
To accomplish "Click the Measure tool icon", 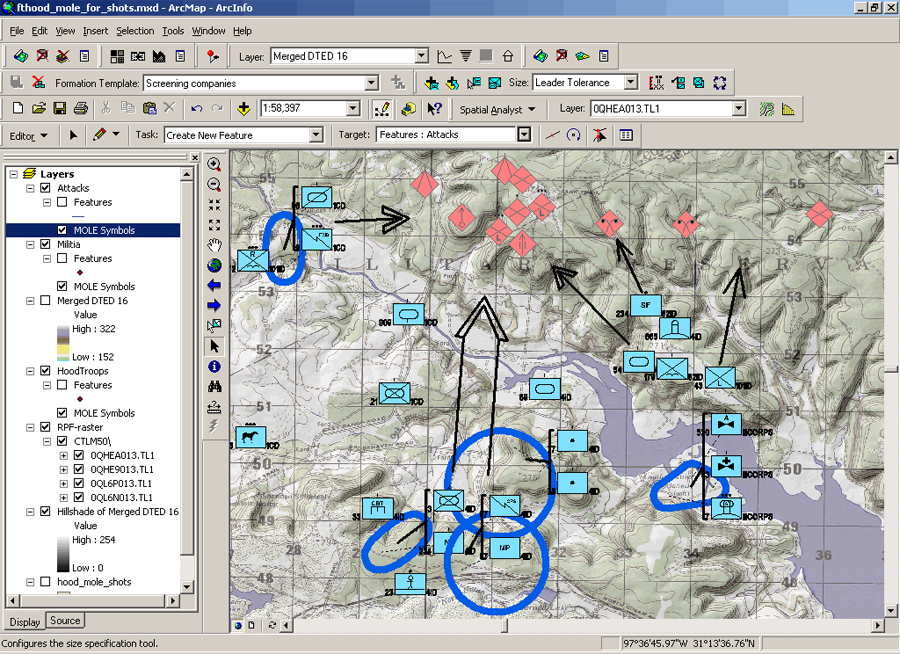I will [x=214, y=407].
